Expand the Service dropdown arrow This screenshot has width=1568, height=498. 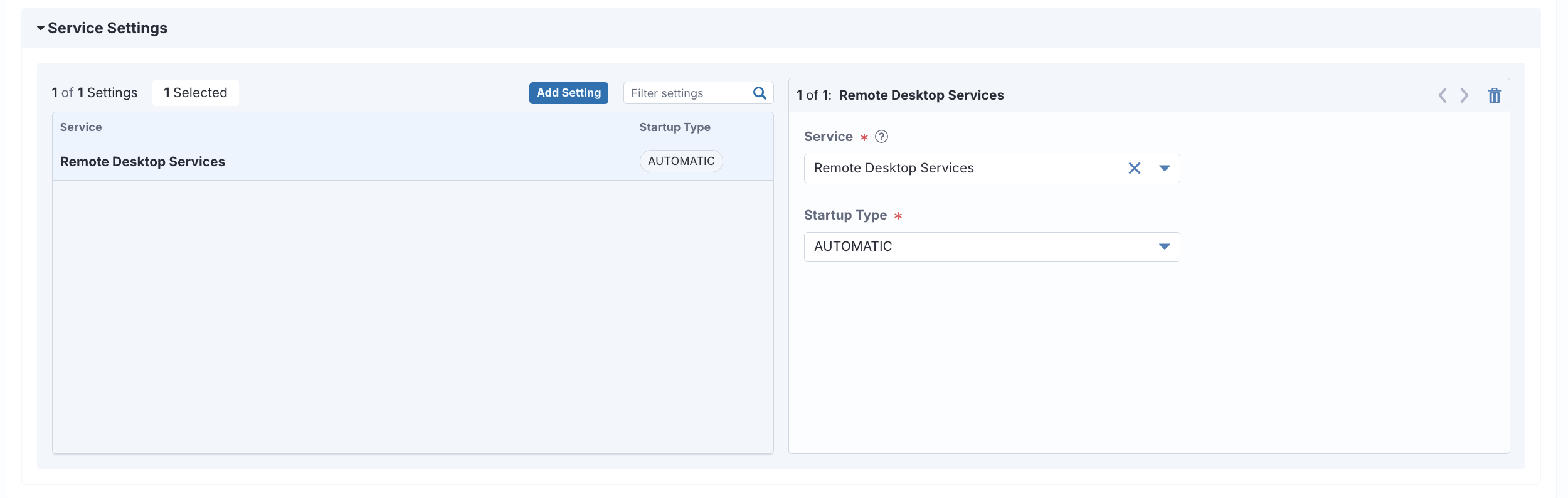point(1164,168)
